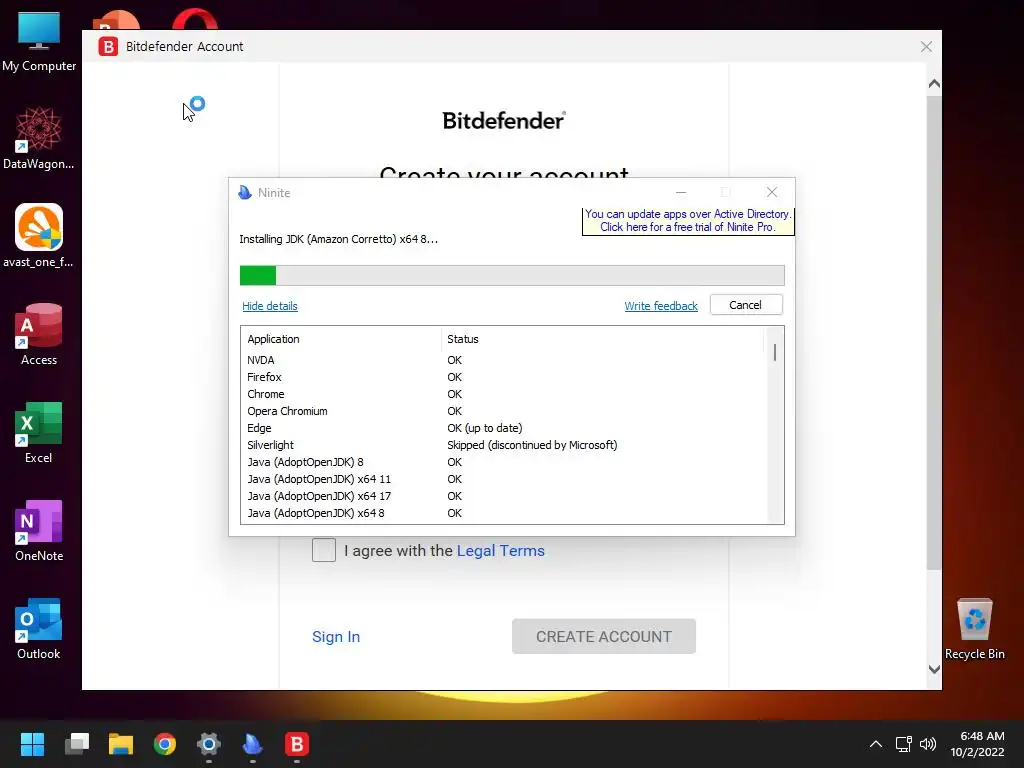
Task: Select the Silverlight row
Action: pos(502,445)
